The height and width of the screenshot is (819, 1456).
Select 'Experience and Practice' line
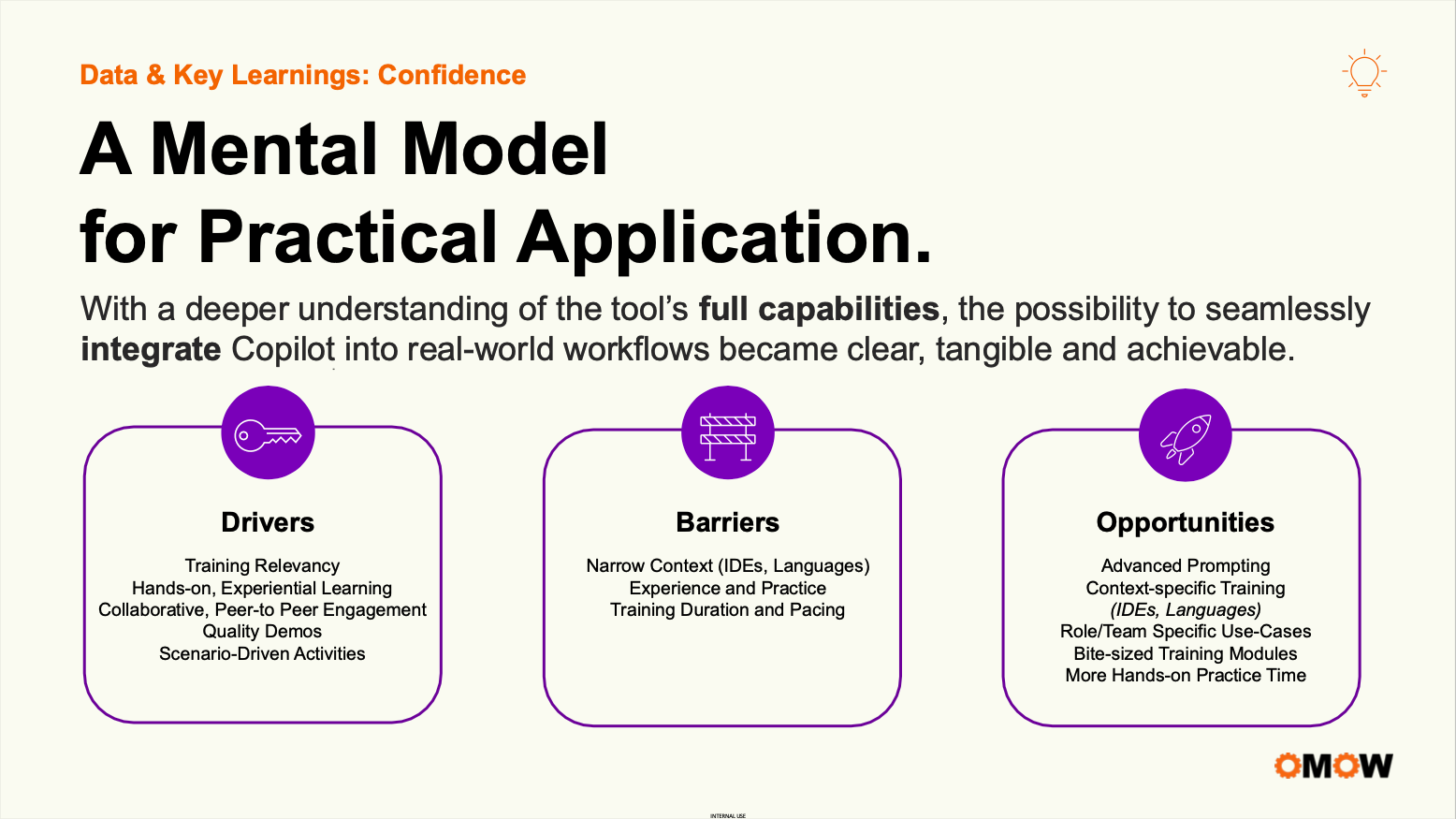click(x=728, y=588)
